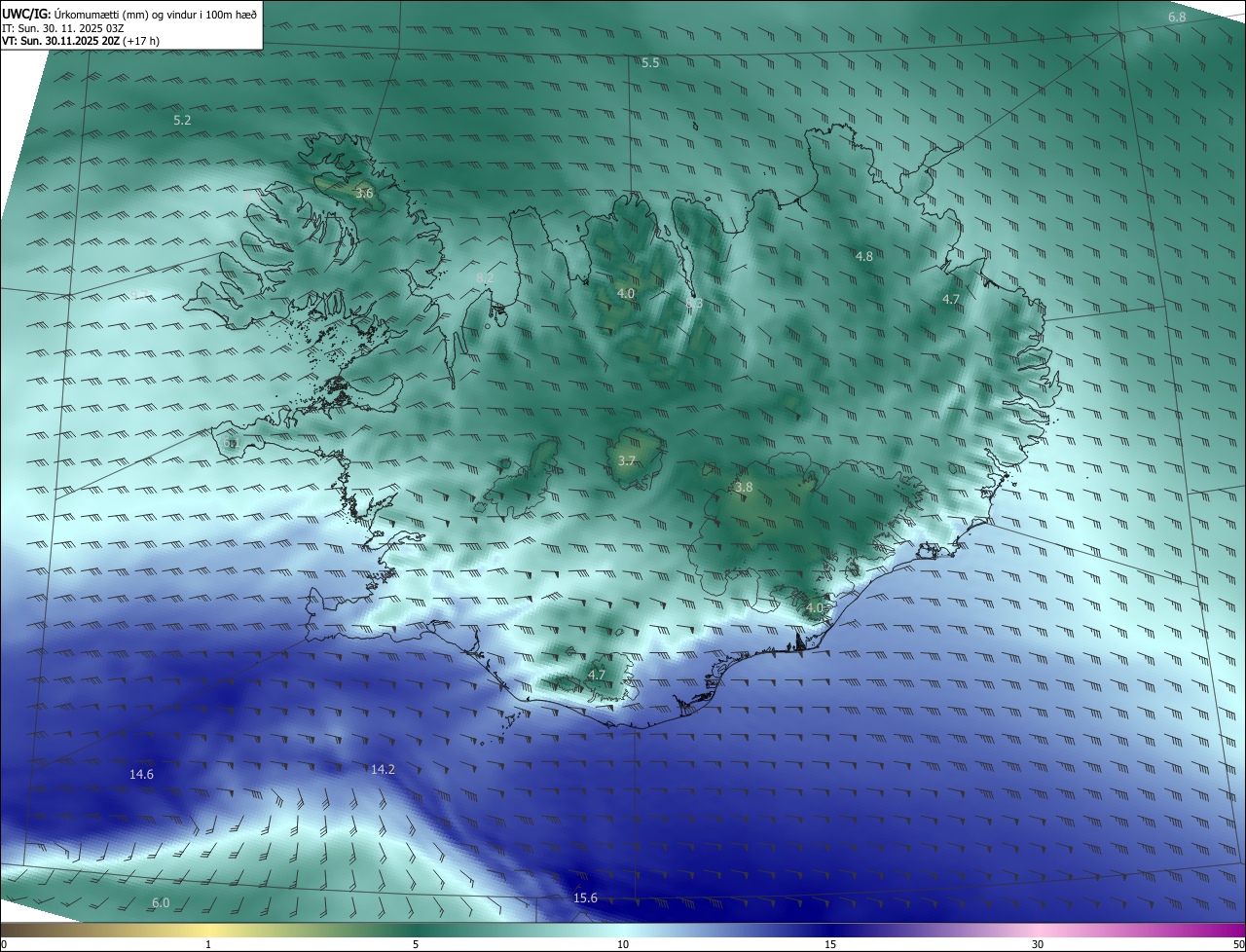Click the 14.2 value label
The width and height of the screenshot is (1246, 952).
point(384,769)
